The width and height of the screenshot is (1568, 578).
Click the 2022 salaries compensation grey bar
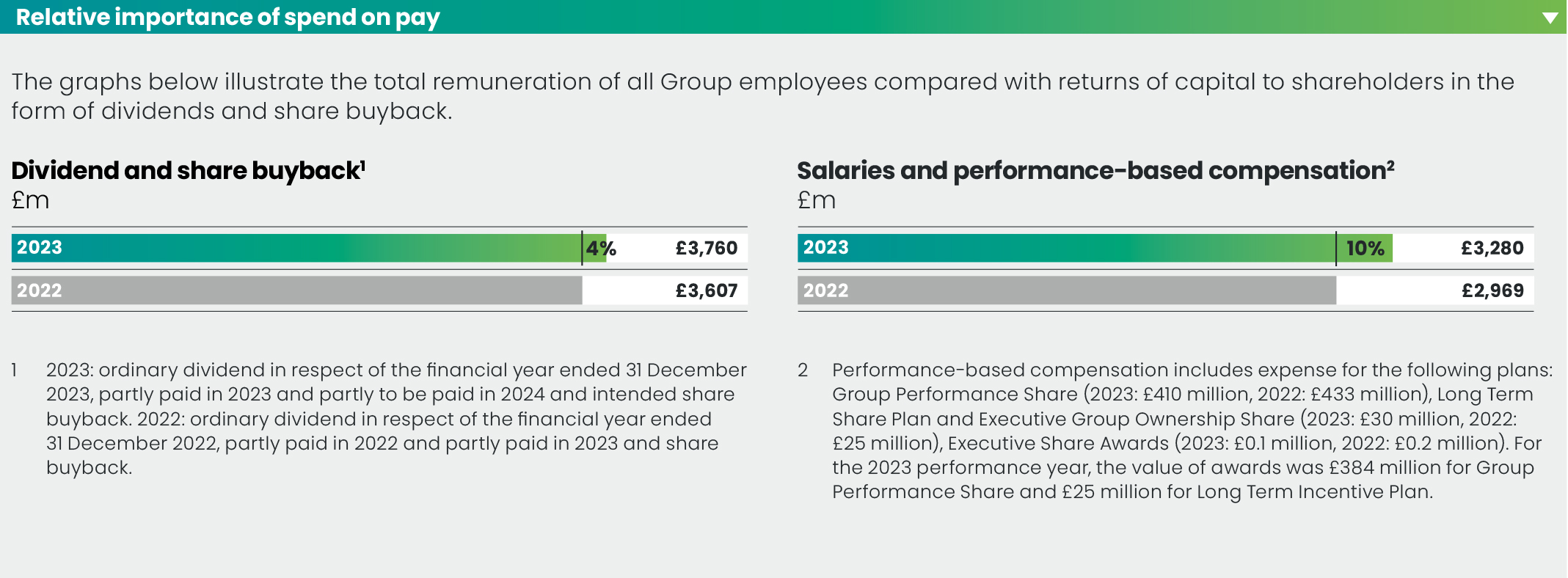coord(1064,290)
